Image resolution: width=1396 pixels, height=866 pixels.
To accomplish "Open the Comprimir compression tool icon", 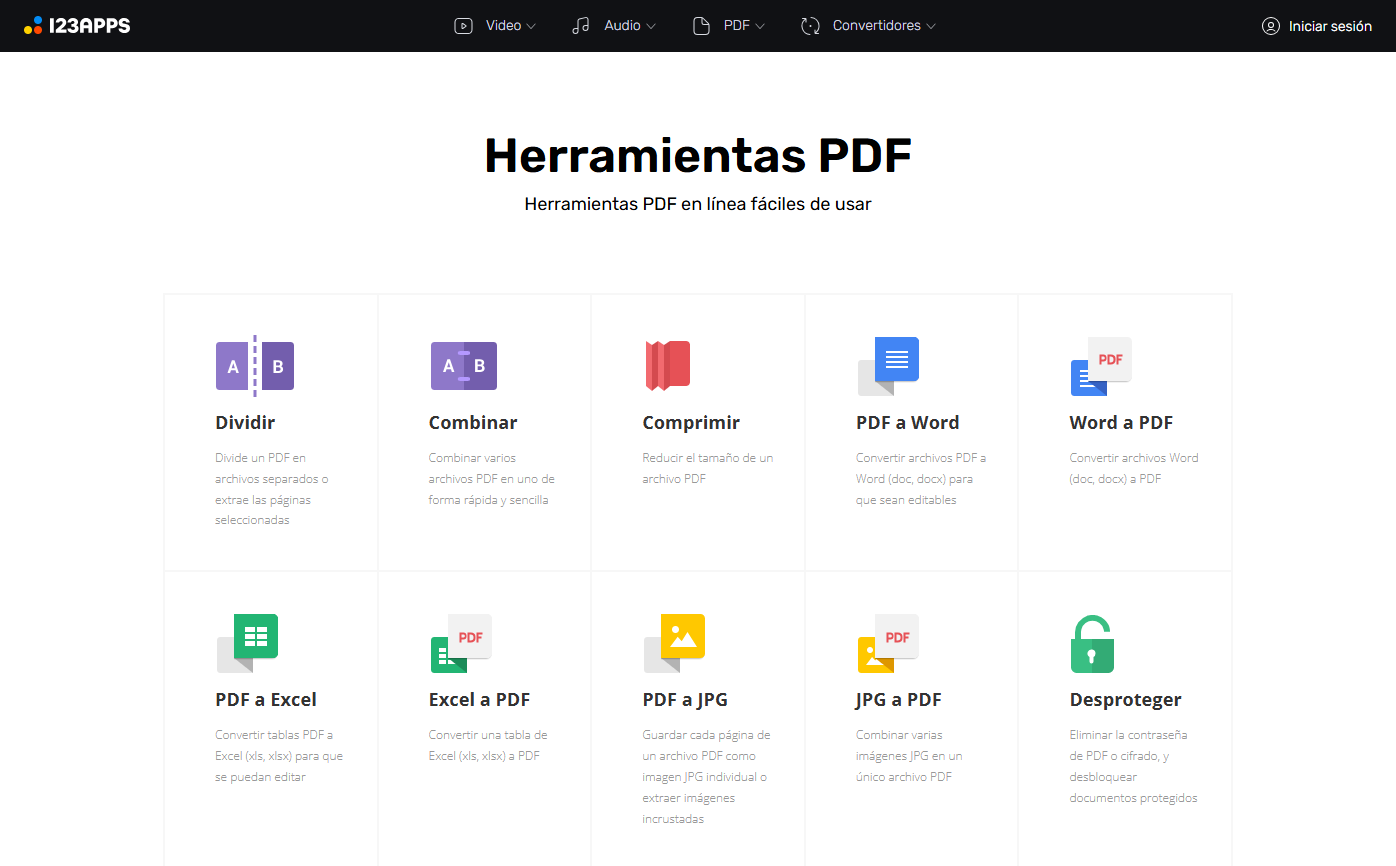I will 668,366.
